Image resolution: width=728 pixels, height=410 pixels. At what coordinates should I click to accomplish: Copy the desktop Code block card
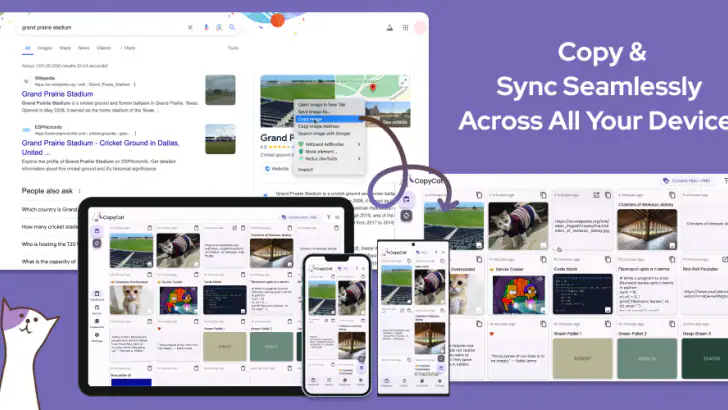[x=608, y=260]
